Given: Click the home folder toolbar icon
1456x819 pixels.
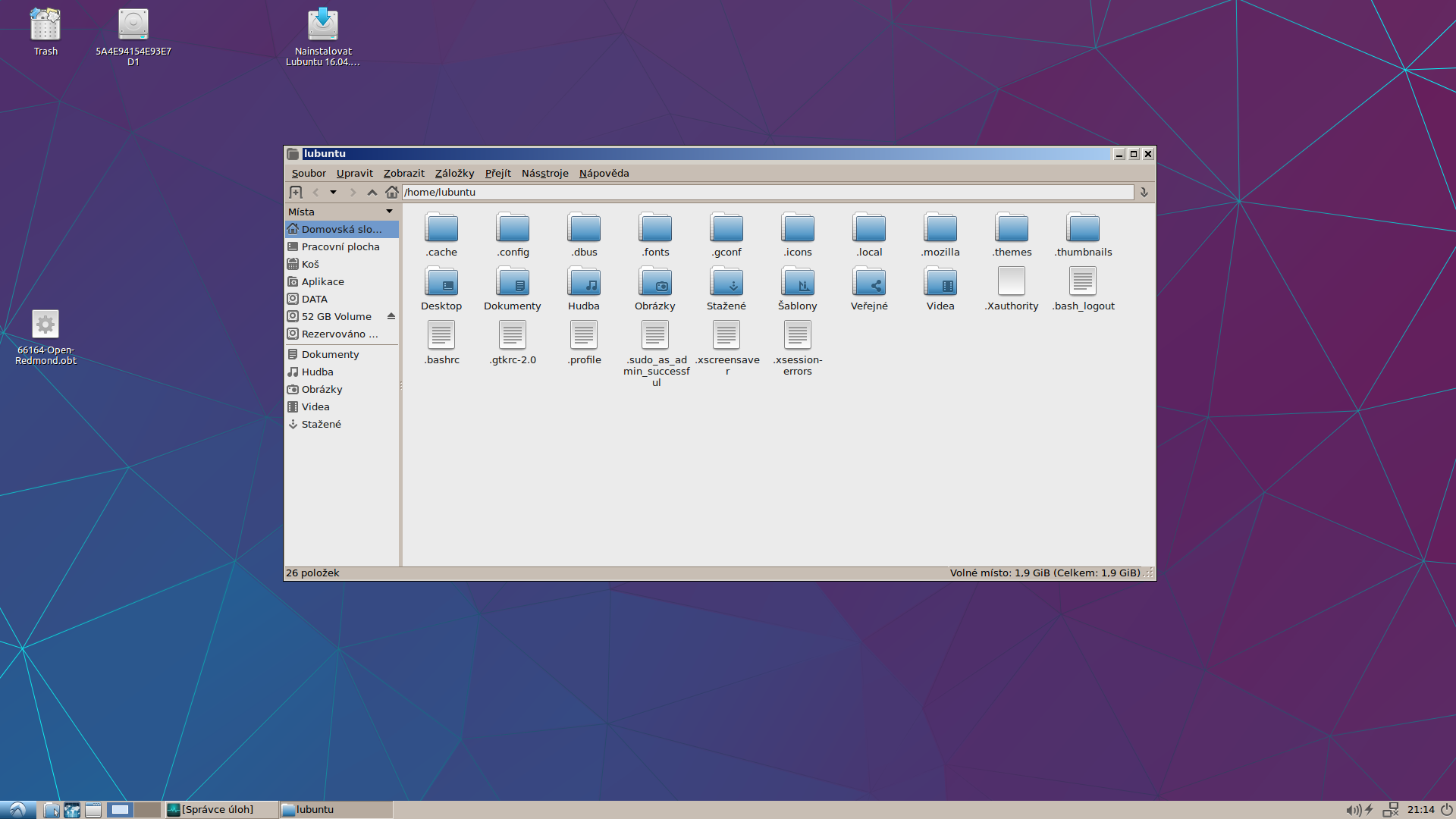Looking at the screenshot, I should click(391, 193).
